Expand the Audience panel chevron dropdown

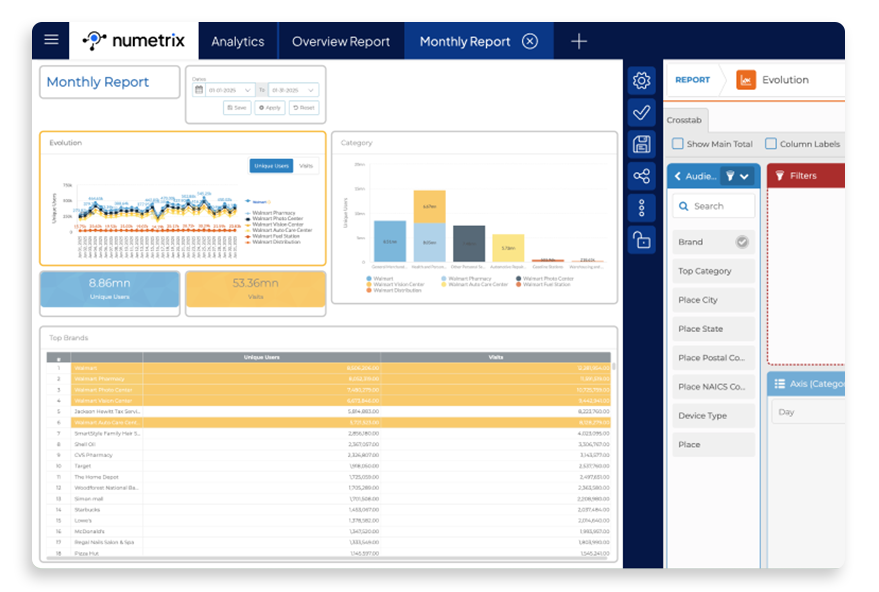(744, 177)
